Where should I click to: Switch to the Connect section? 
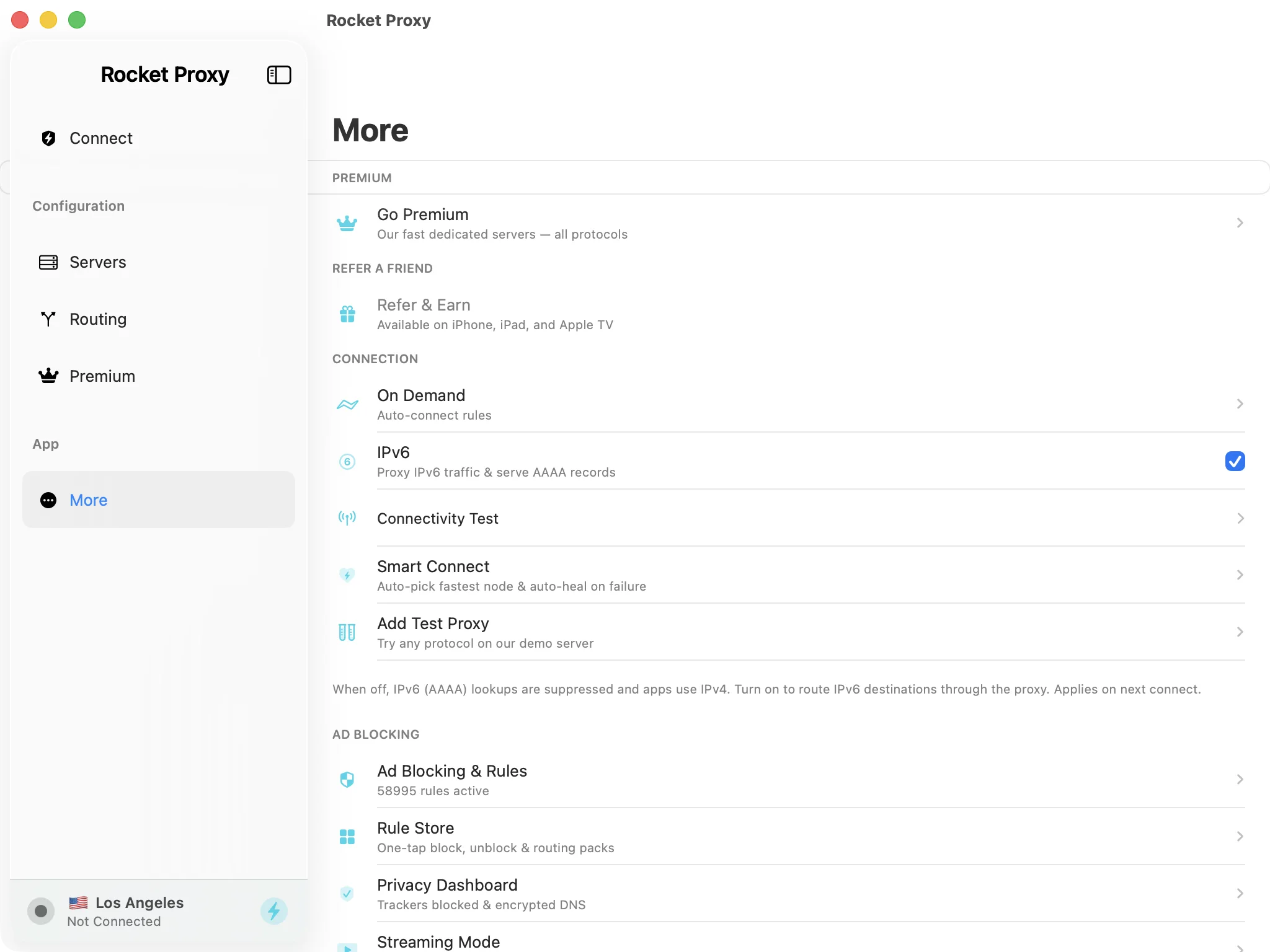click(x=159, y=138)
